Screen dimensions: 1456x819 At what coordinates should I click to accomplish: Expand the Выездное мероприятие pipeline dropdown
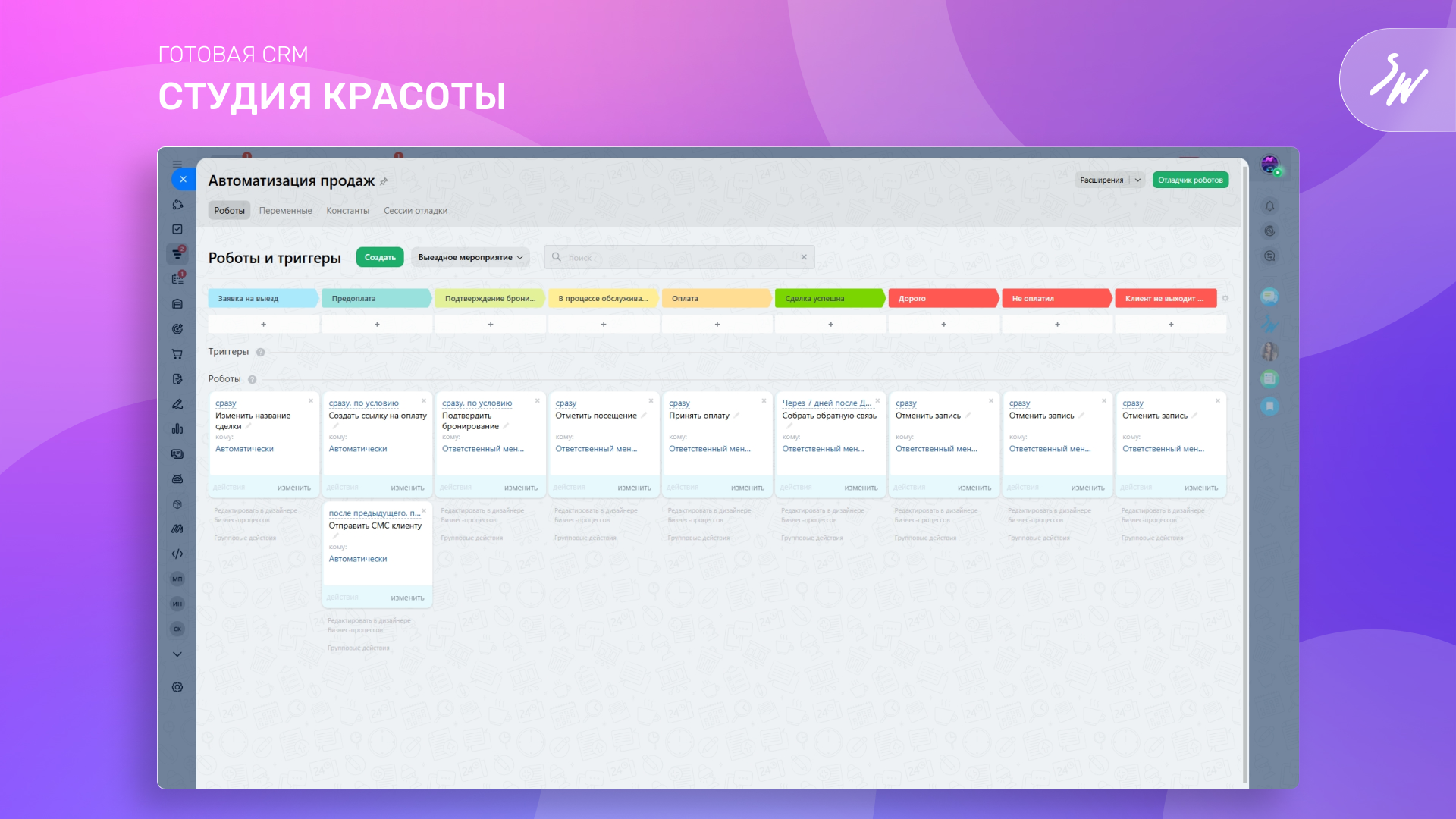470,258
